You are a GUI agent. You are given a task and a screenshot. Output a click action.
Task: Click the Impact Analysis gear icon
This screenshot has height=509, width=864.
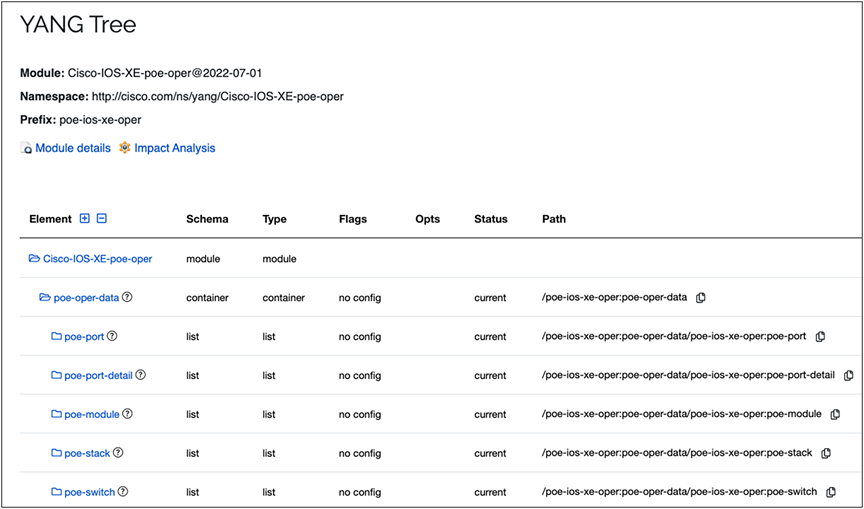click(x=125, y=148)
